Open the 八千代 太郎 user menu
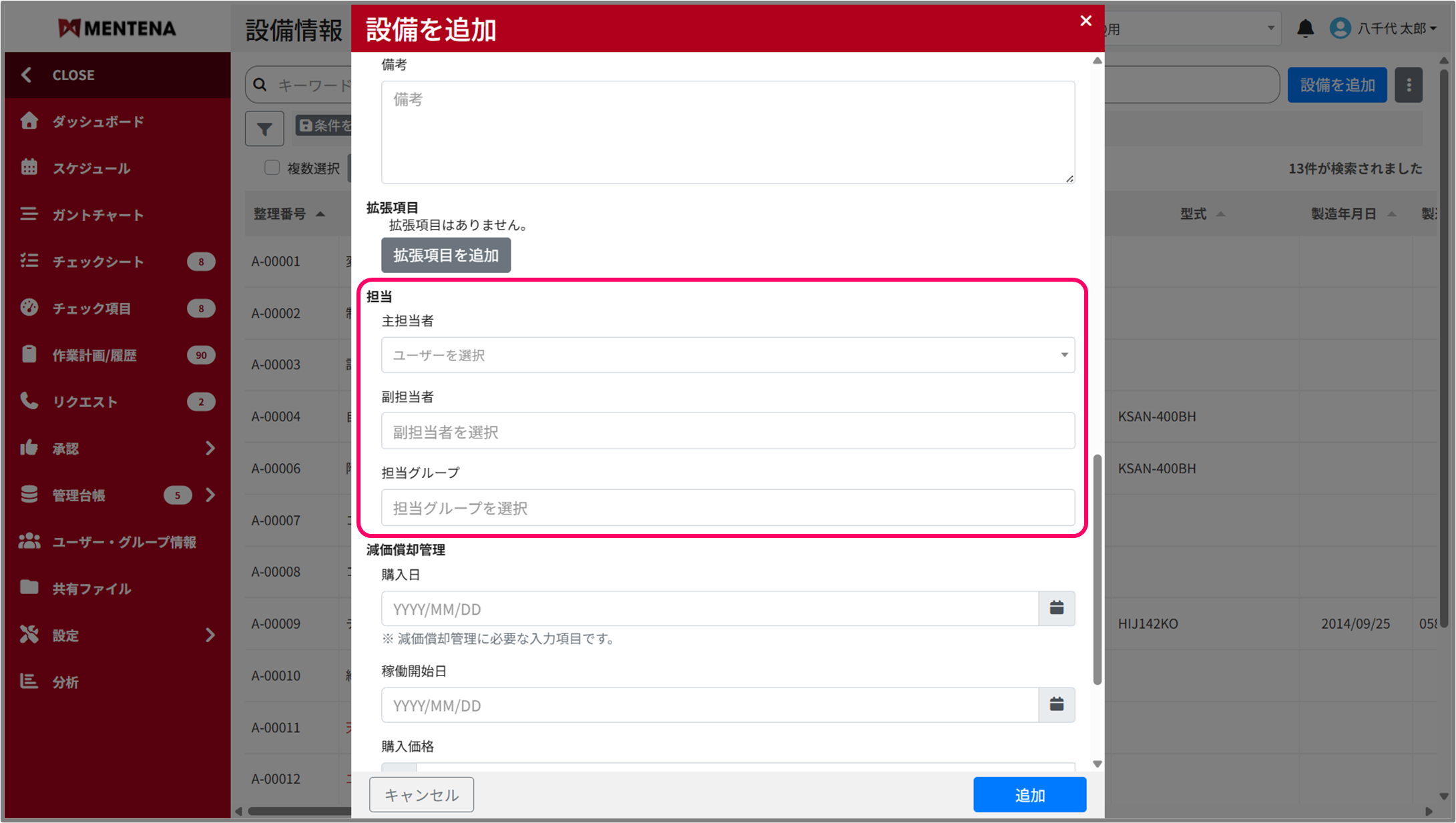1456x823 pixels. 1385,29
